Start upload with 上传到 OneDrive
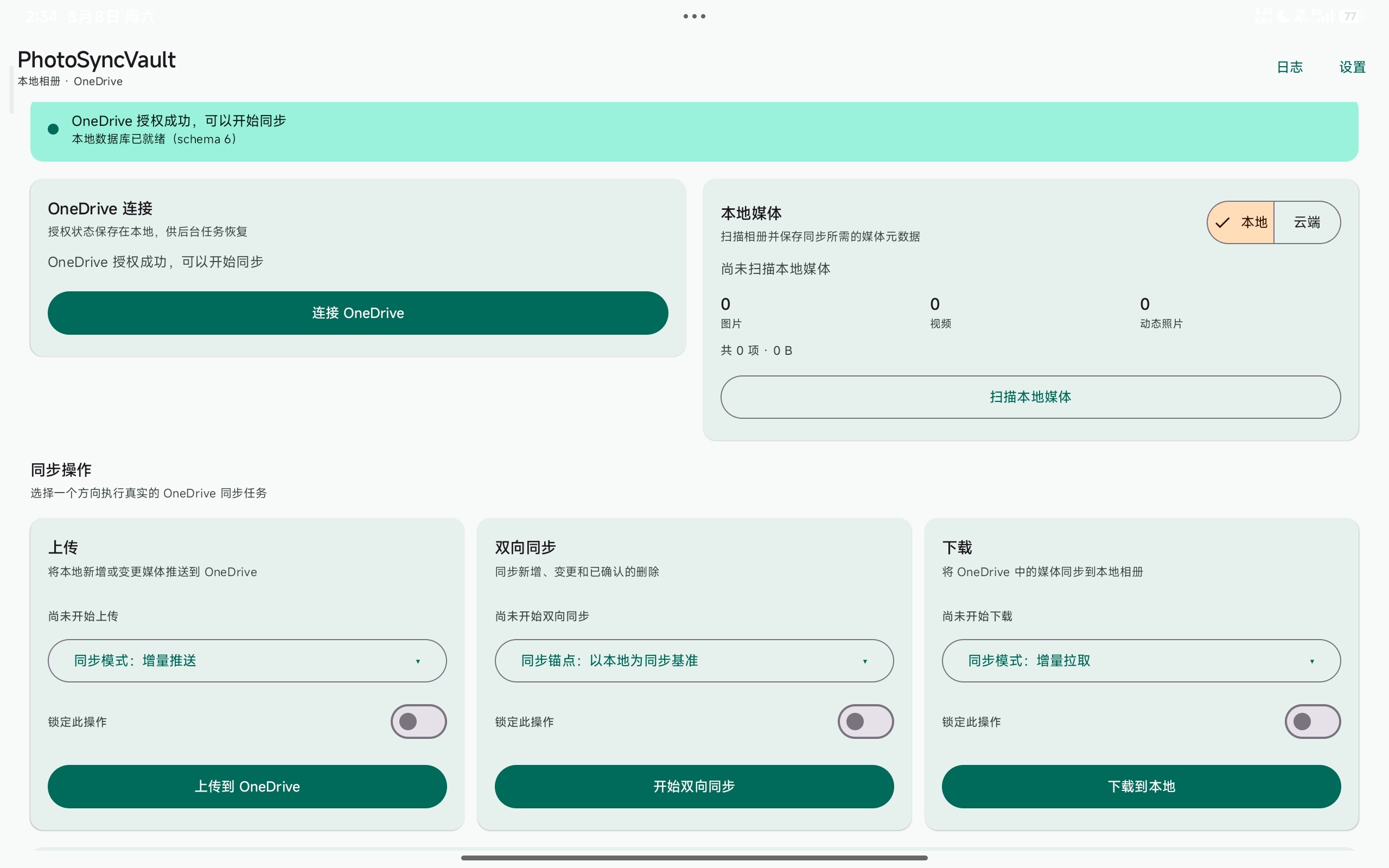The height and width of the screenshot is (868, 1389). point(247,787)
